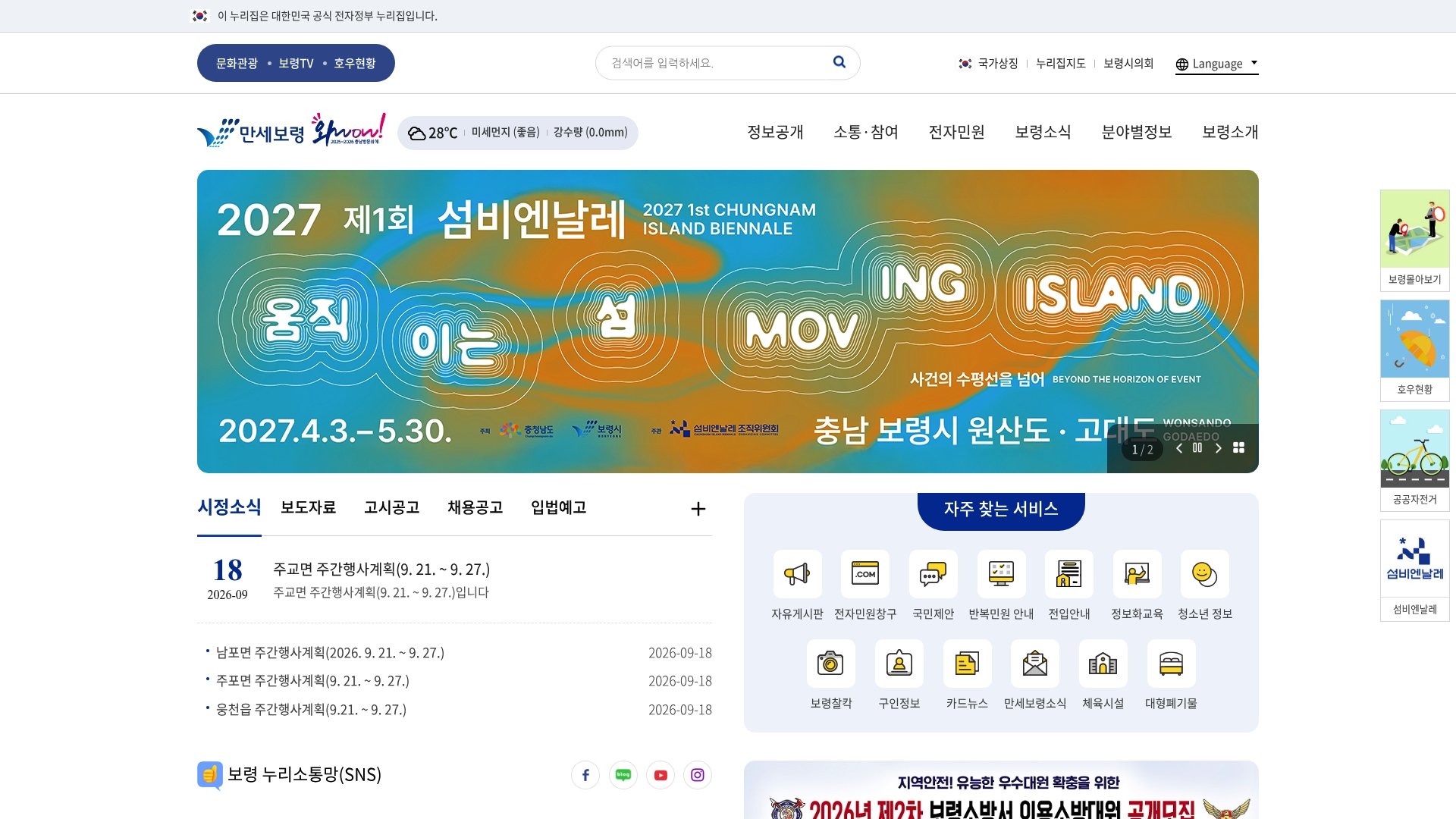
Task: Open 주교면 주간행사계획 headline article
Action: click(x=381, y=570)
